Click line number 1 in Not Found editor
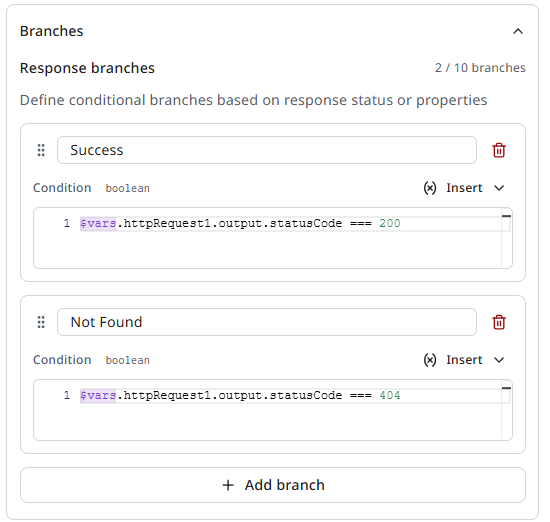 pyautogui.click(x=67, y=395)
